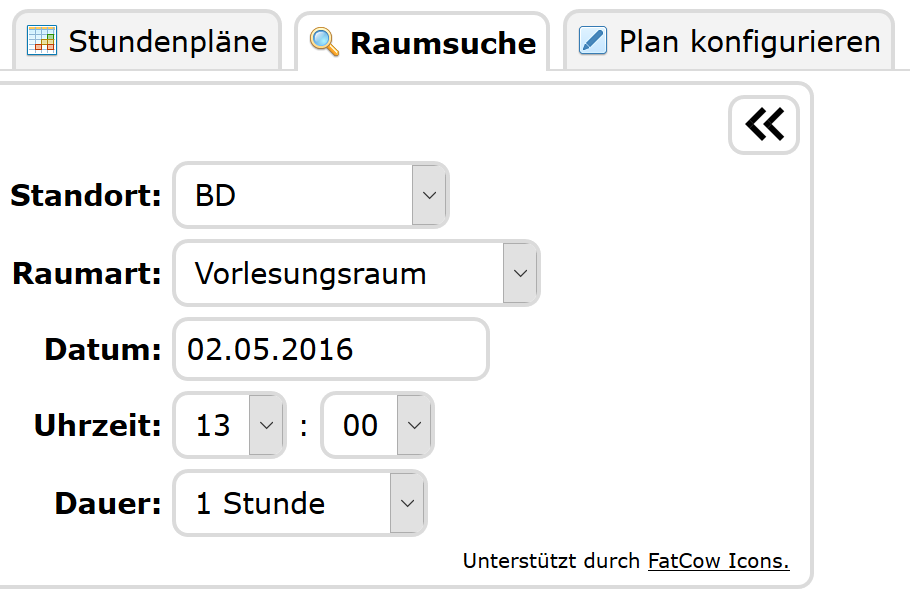Follow the FatCow Icons link
910x596 pixels.
718,561
